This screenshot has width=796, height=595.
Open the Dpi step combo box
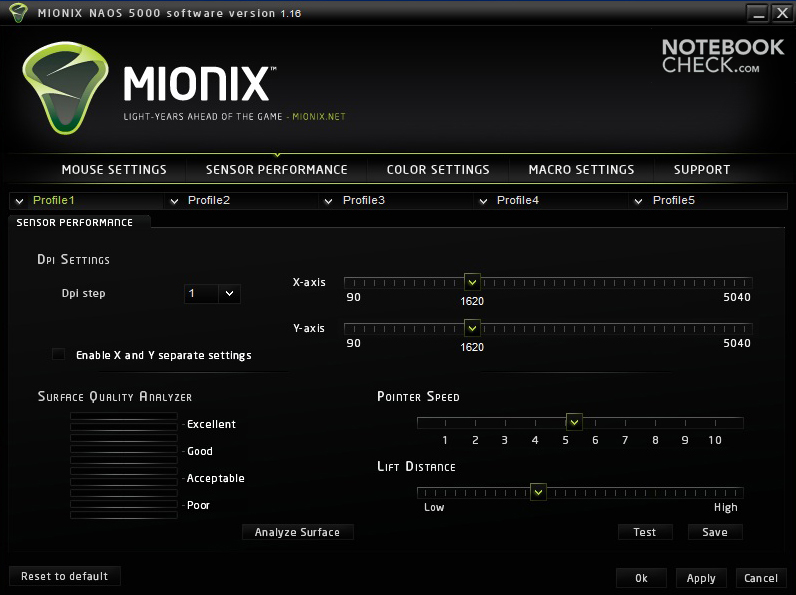pos(212,293)
